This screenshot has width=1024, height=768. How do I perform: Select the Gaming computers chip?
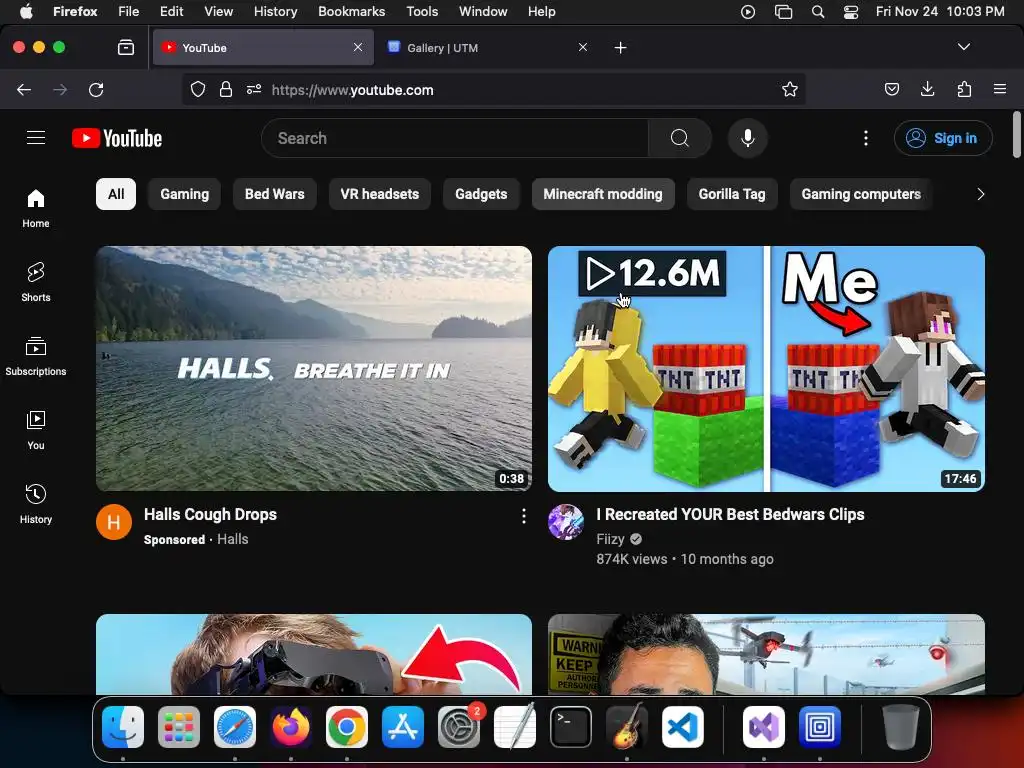coord(861,194)
